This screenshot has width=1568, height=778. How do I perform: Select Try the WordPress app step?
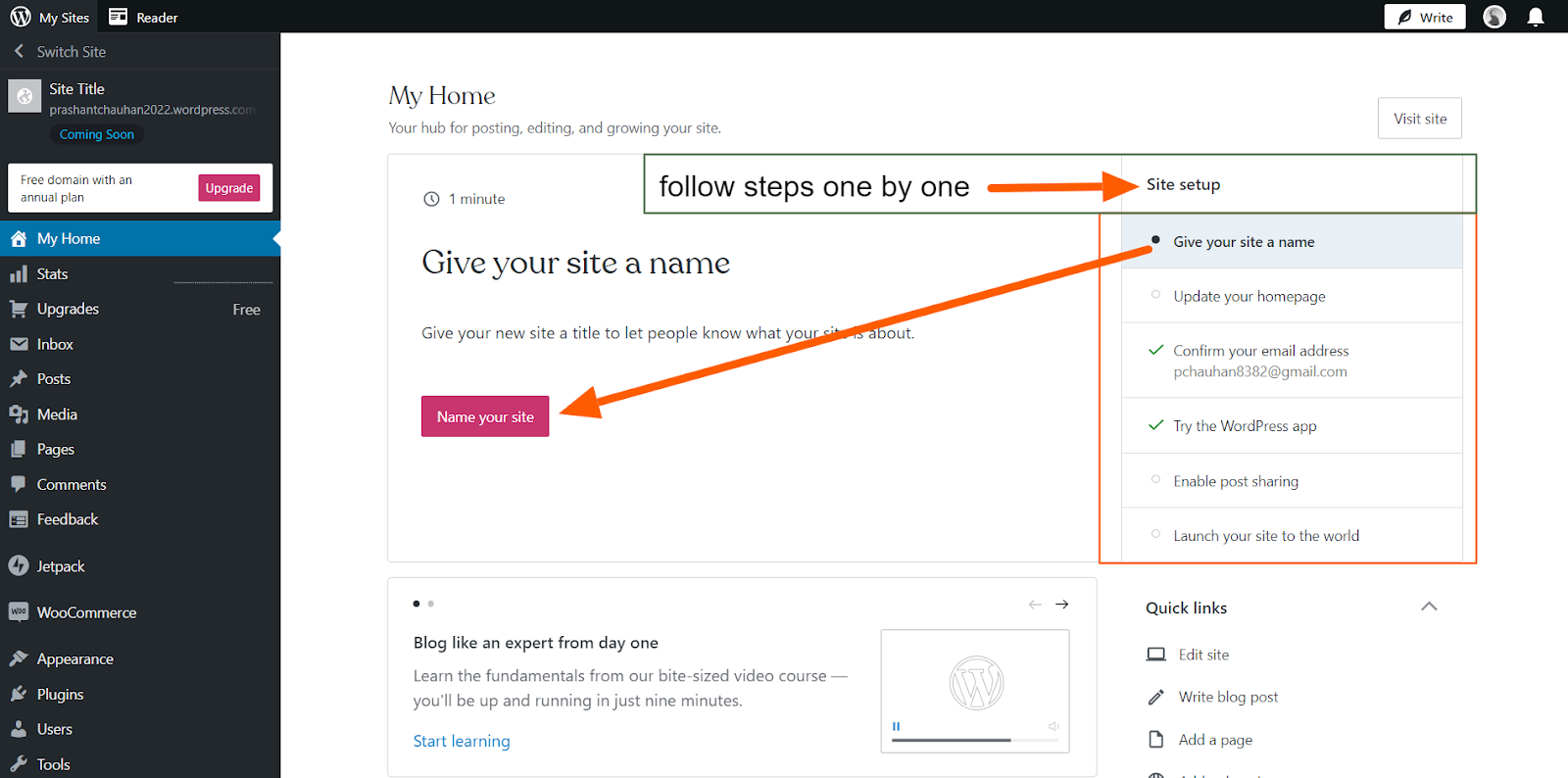point(1292,425)
